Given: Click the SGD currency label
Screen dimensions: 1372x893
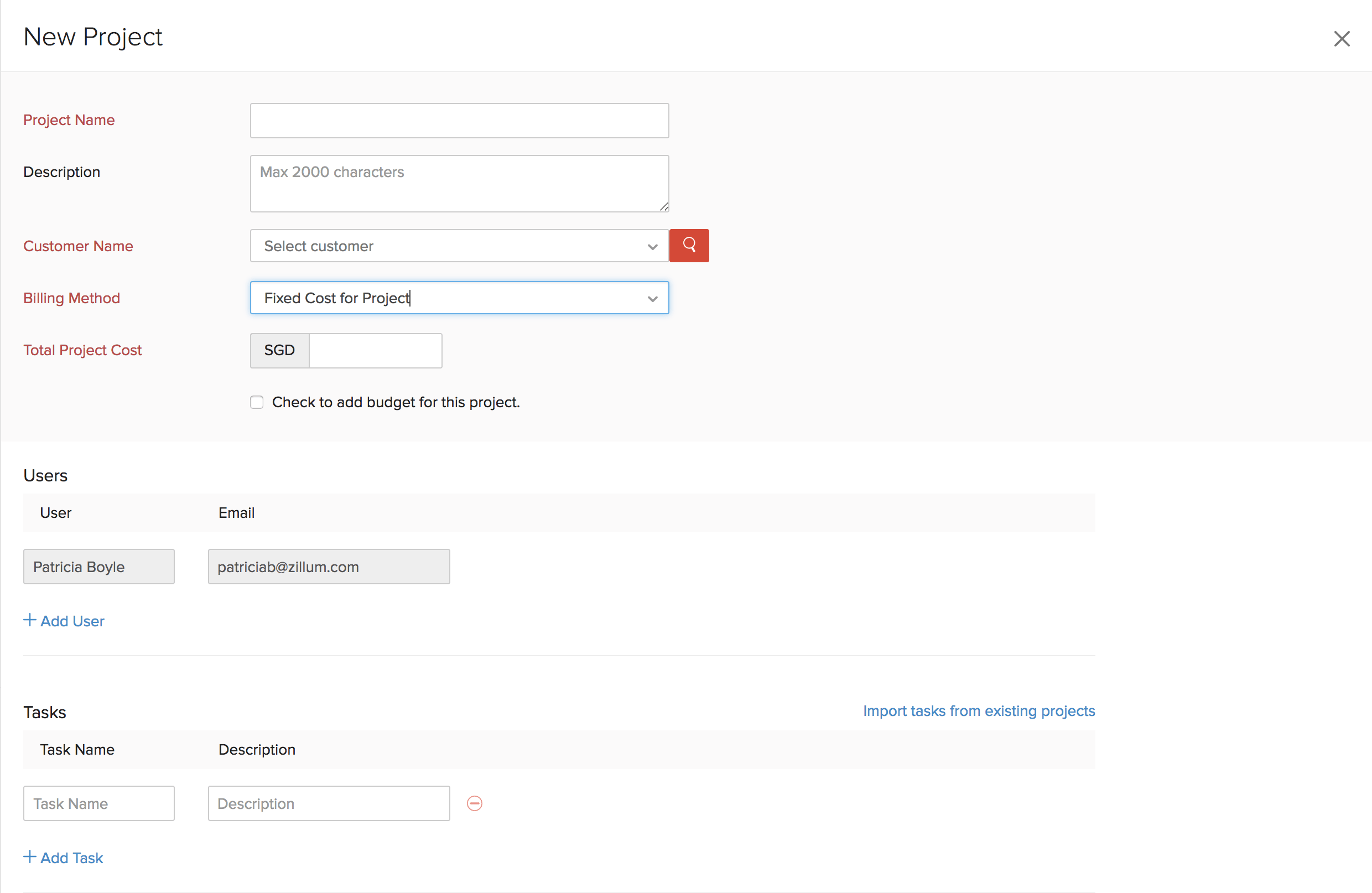Looking at the screenshot, I should click(279, 351).
